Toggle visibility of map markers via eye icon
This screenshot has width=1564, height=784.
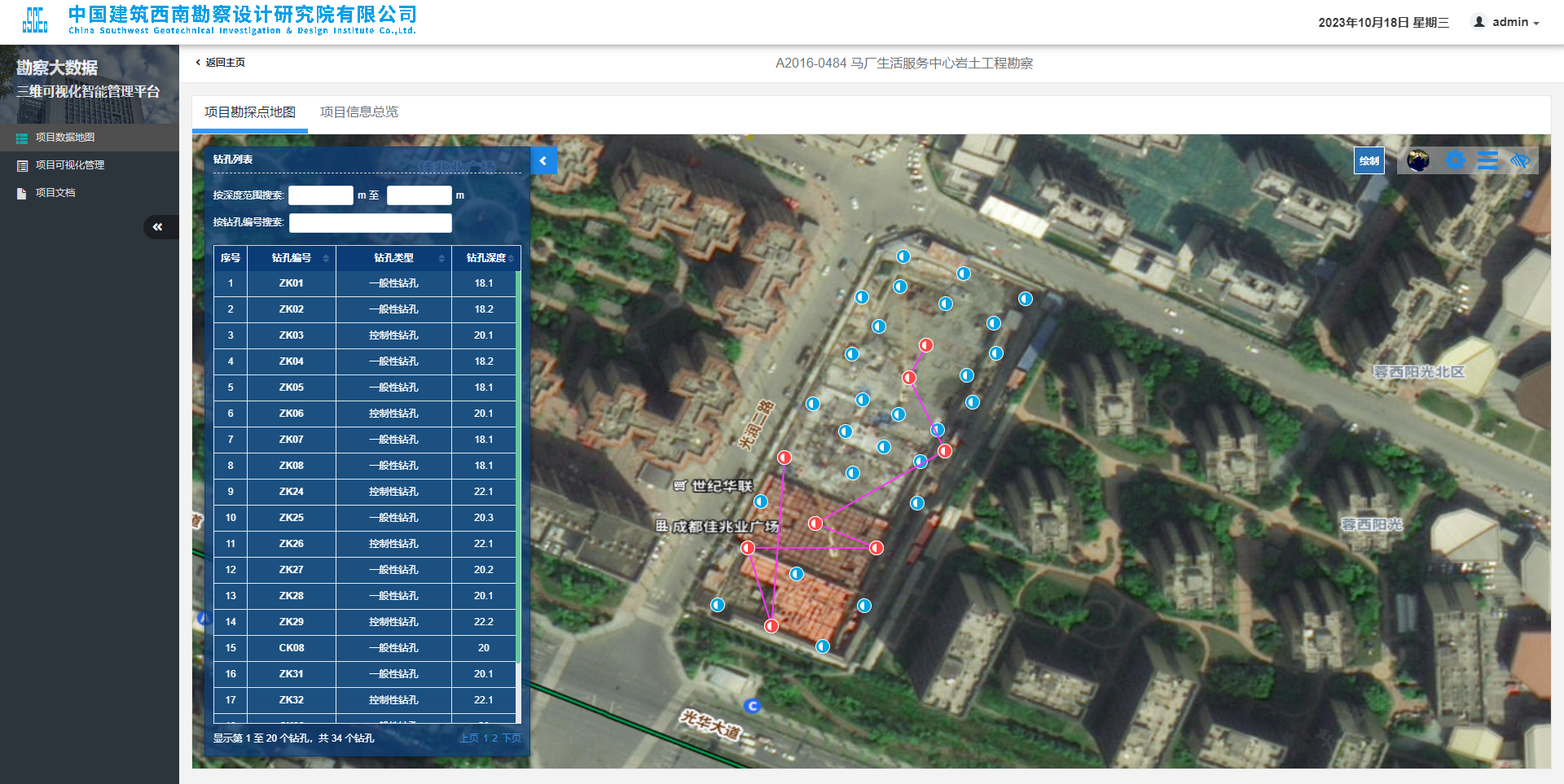click(1520, 160)
